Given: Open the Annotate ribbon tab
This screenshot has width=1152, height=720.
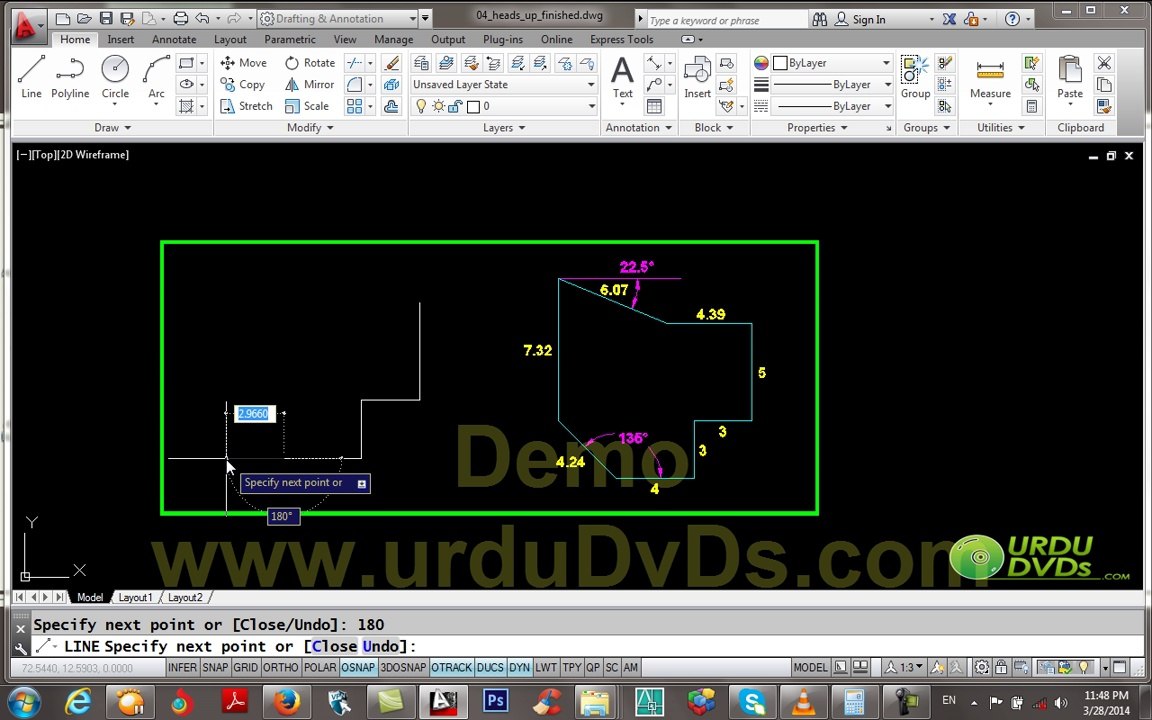Looking at the screenshot, I should tap(174, 40).
